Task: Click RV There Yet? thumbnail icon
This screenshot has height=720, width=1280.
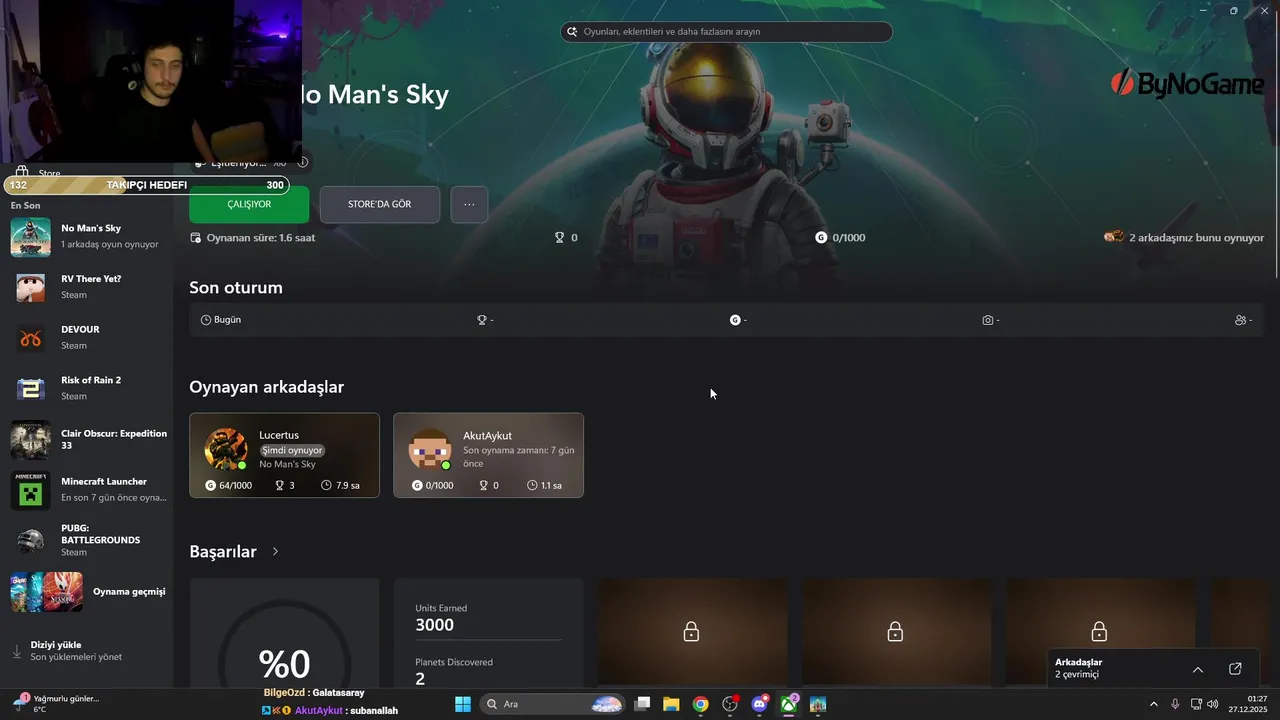Action: pyautogui.click(x=31, y=287)
